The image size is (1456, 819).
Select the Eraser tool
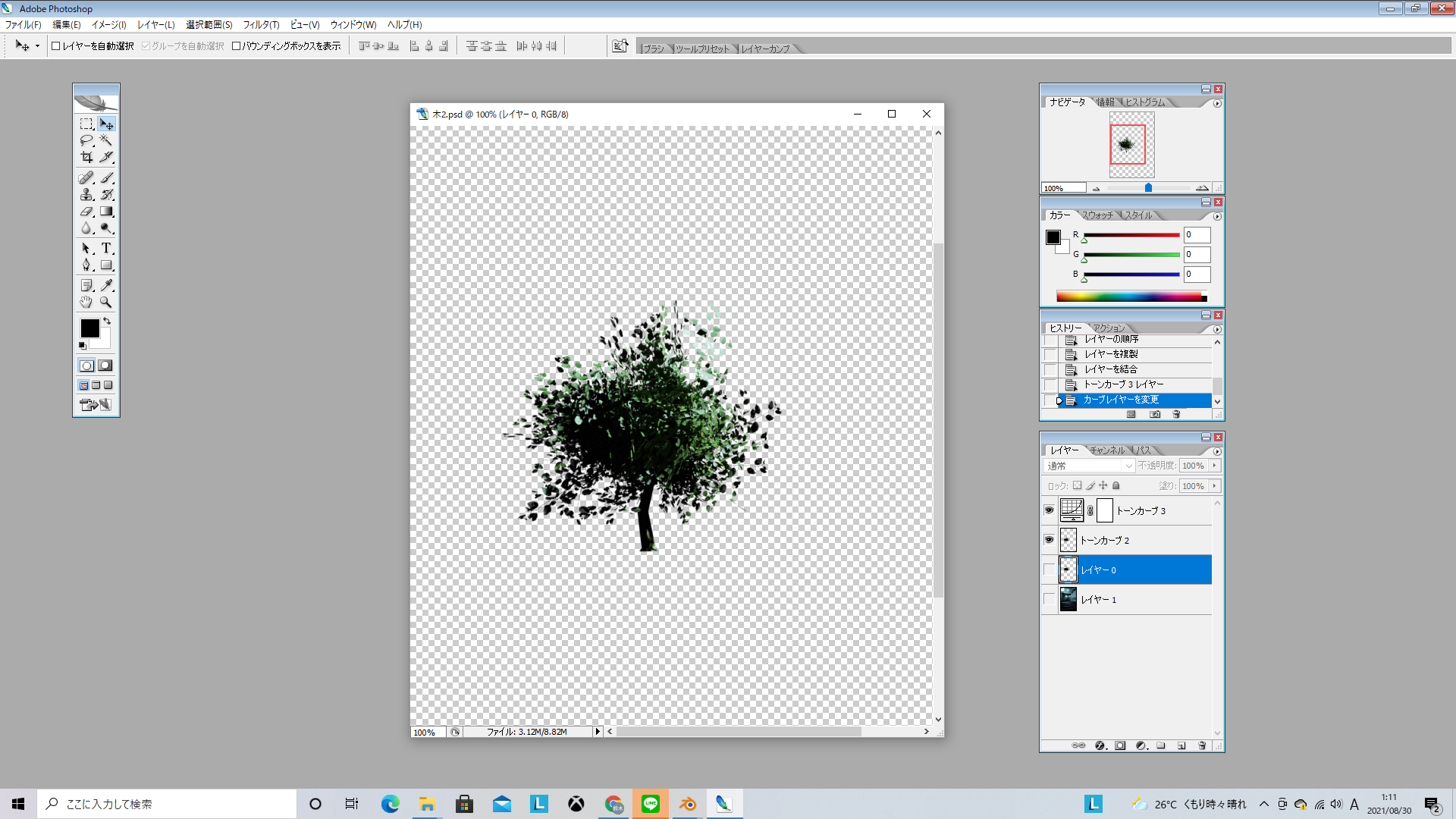(x=86, y=212)
